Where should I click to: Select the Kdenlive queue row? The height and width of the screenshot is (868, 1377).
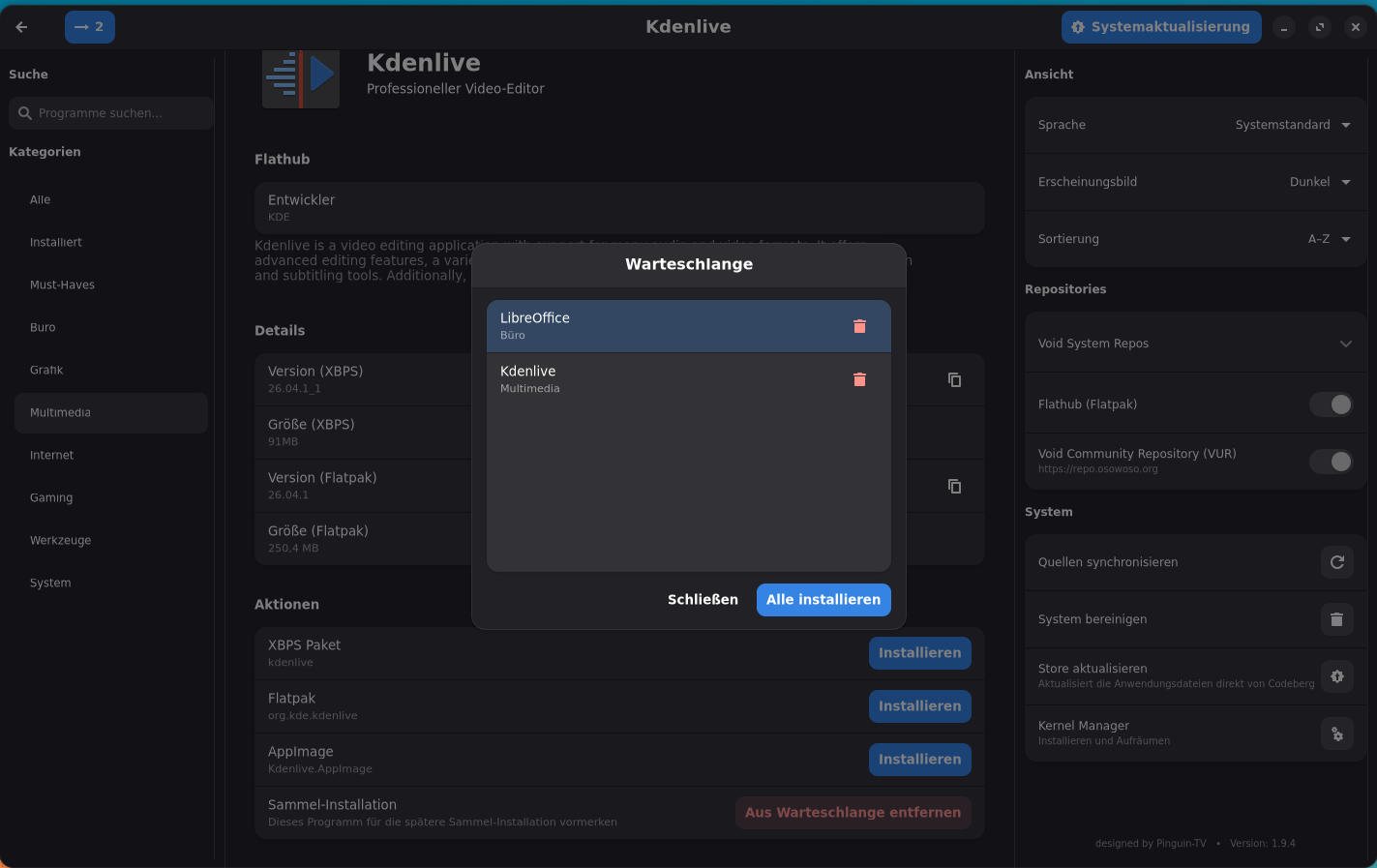coord(688,379)
